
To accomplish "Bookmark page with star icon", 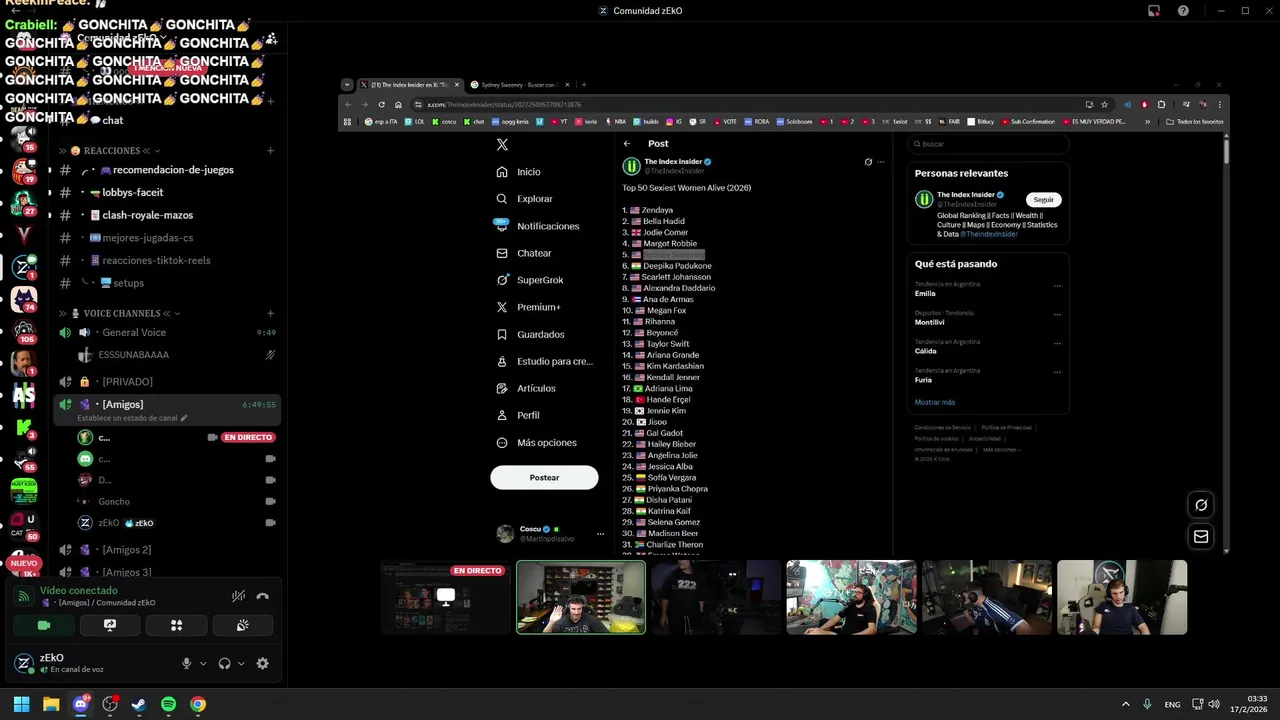I will (x=1104, y=104).
